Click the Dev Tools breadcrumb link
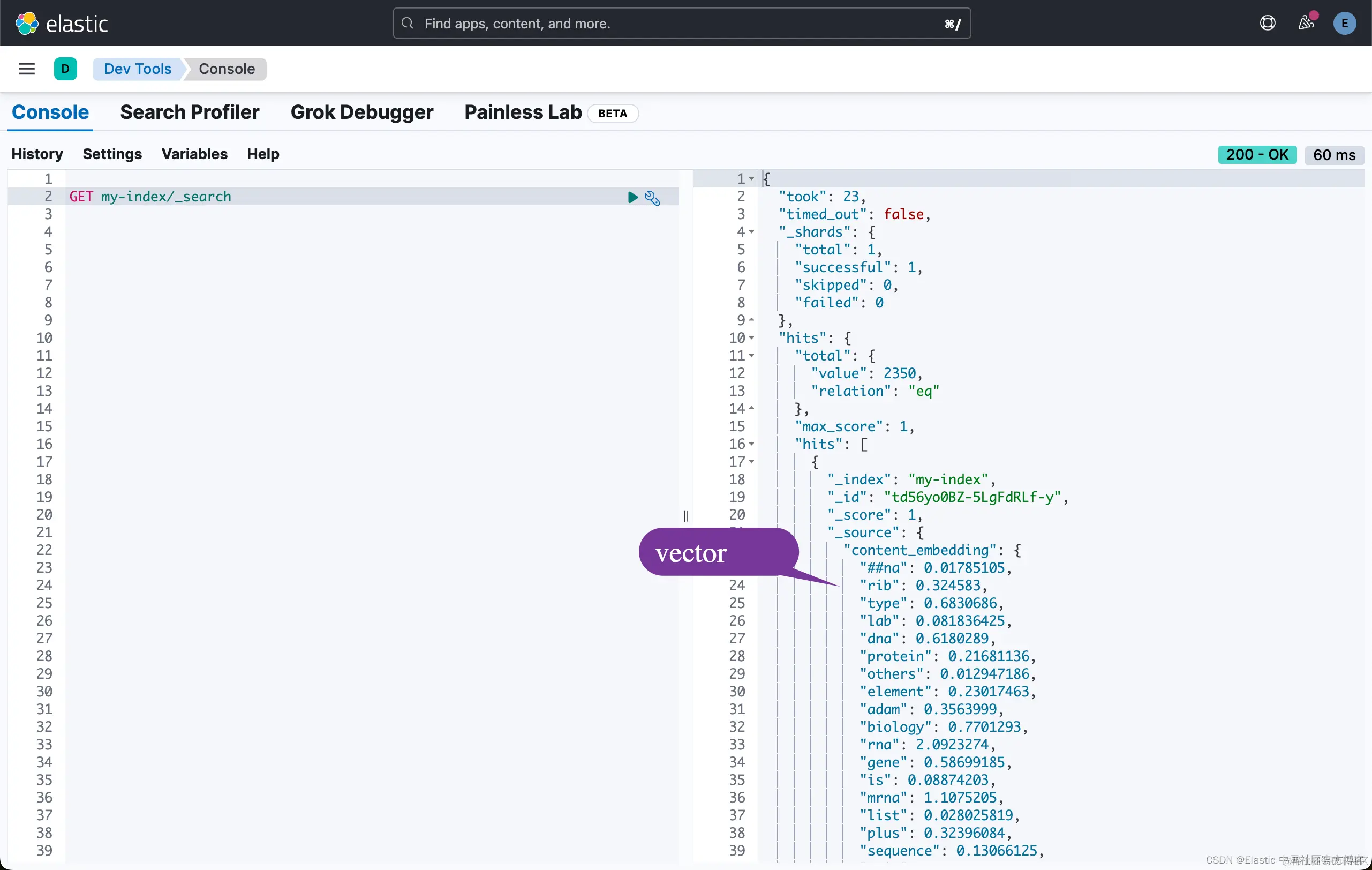 (x=137, y=69)
